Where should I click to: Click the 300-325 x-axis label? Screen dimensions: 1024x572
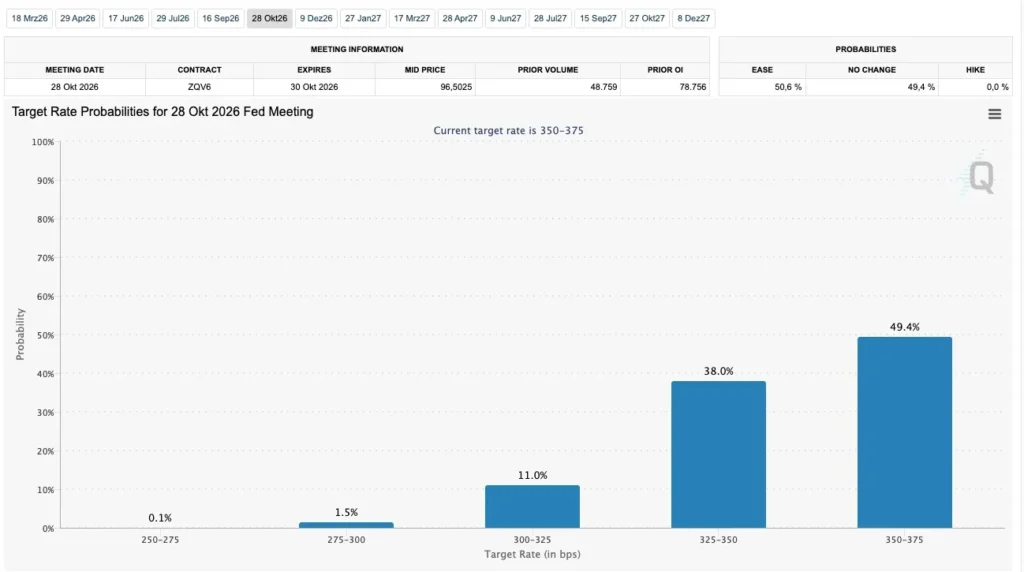(532, 540)
